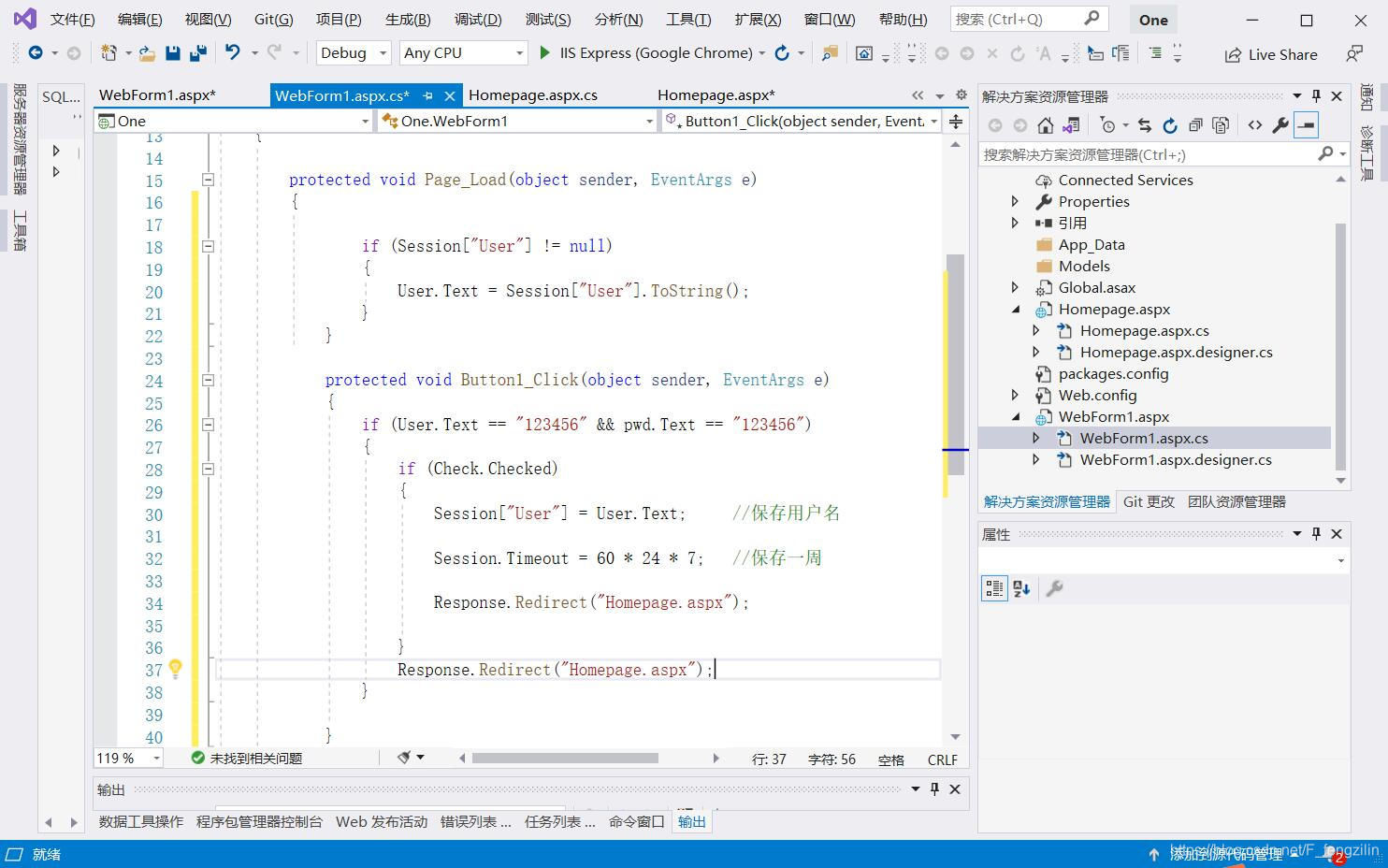Viewport: 1388px width, 868px height.
Task: Open the Any CPU platform dropdown
Action: [x=463, y=53]
